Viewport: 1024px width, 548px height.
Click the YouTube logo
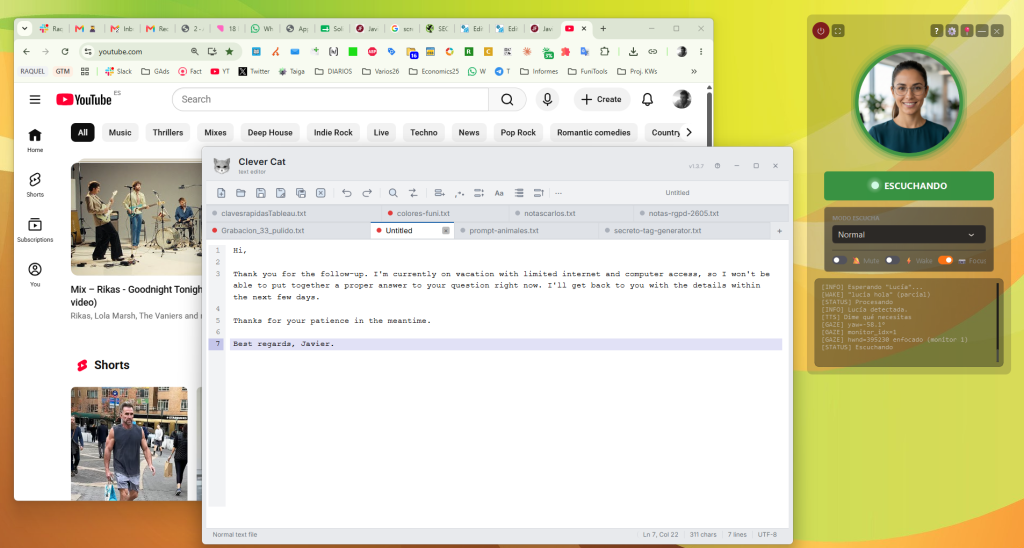(84, 99)
